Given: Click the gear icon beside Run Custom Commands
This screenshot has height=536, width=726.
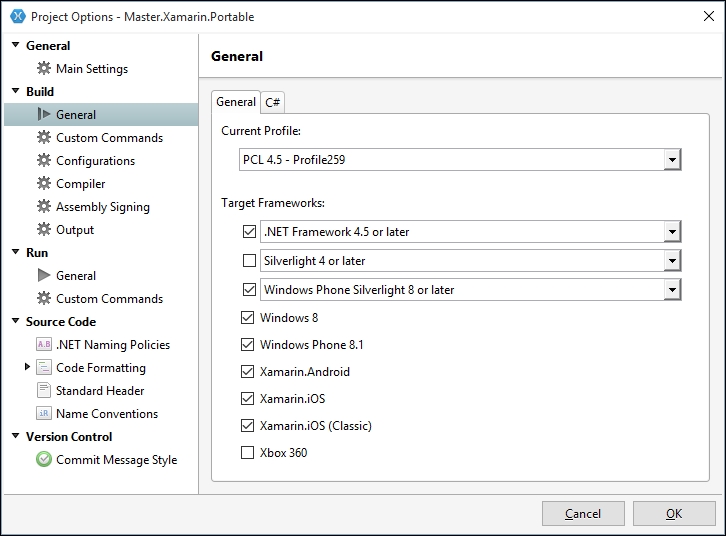Looking at the screenshot, I should (44, 298).
